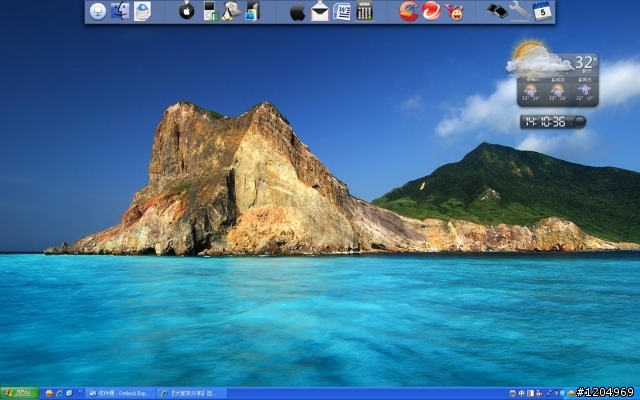The width and height of the screenshot is (640, 400).
Task: Click the leftmost system tray icon
Action: point(513,393)
